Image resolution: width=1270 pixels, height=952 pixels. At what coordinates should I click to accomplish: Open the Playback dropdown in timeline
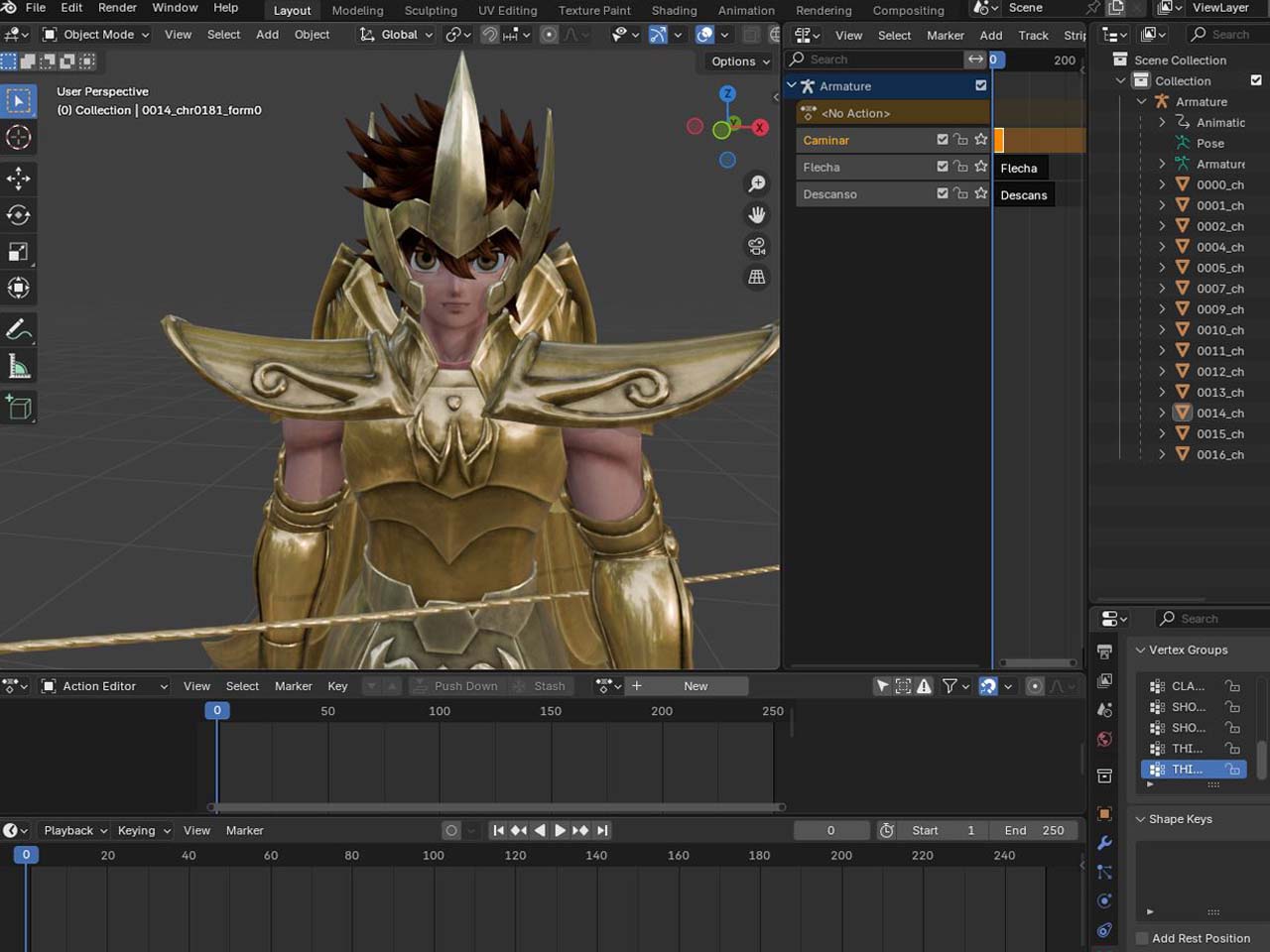[x=75, y=830]
